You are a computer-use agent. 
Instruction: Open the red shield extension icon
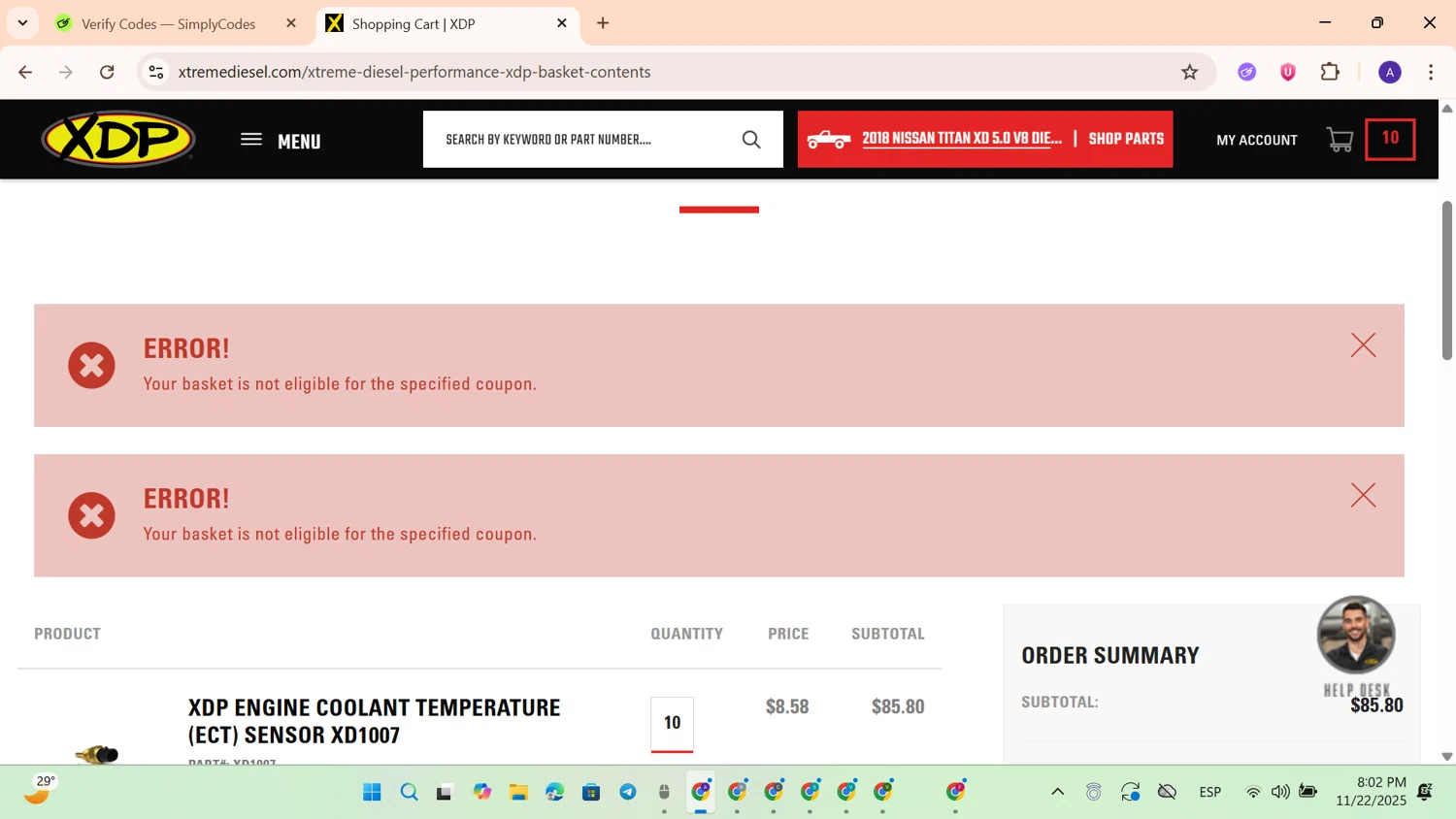pos(1288,72)
